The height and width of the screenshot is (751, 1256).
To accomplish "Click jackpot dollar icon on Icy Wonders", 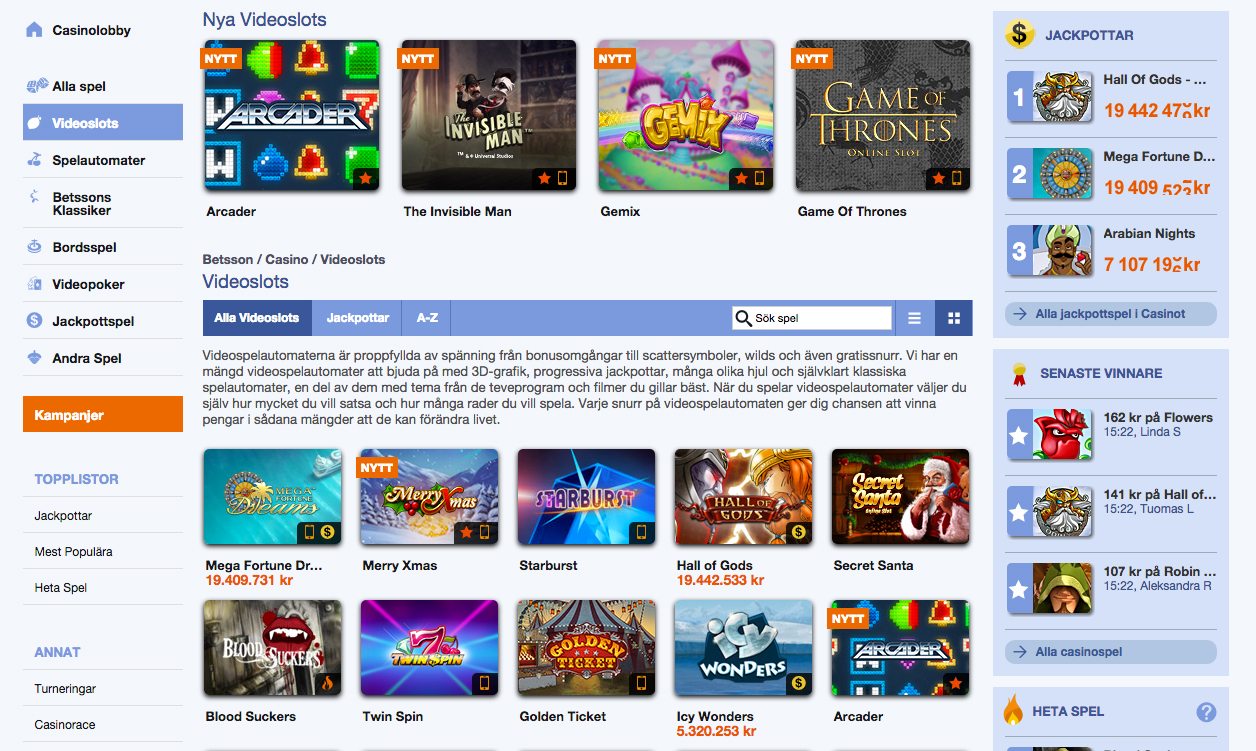I will pos(798,683).
